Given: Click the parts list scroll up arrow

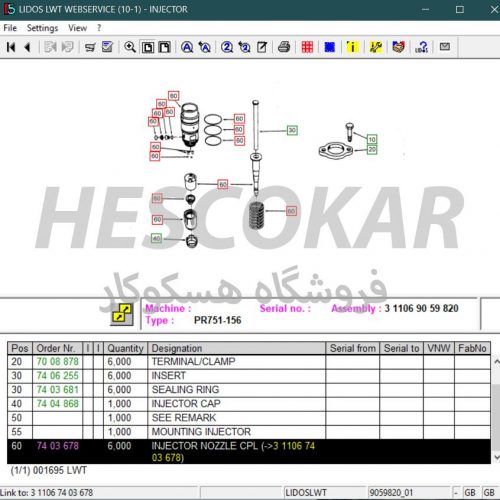Looking at the screenshot, I should 496,361.
